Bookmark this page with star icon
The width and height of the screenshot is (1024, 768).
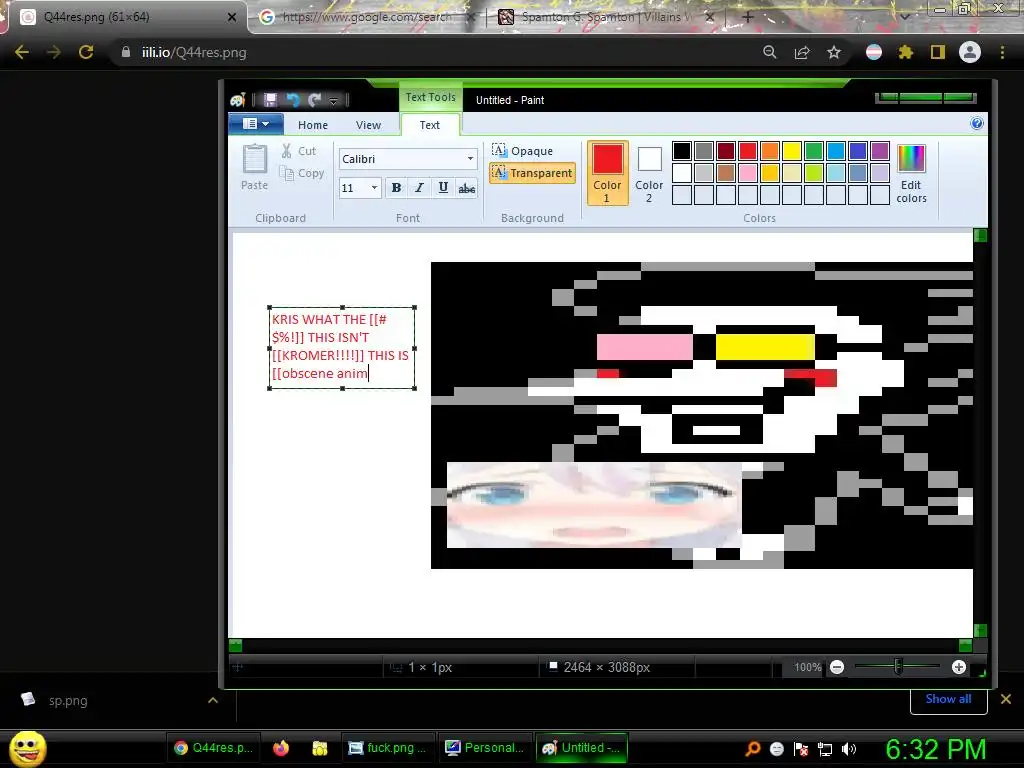pyautogui.click(x=834, y=52)
